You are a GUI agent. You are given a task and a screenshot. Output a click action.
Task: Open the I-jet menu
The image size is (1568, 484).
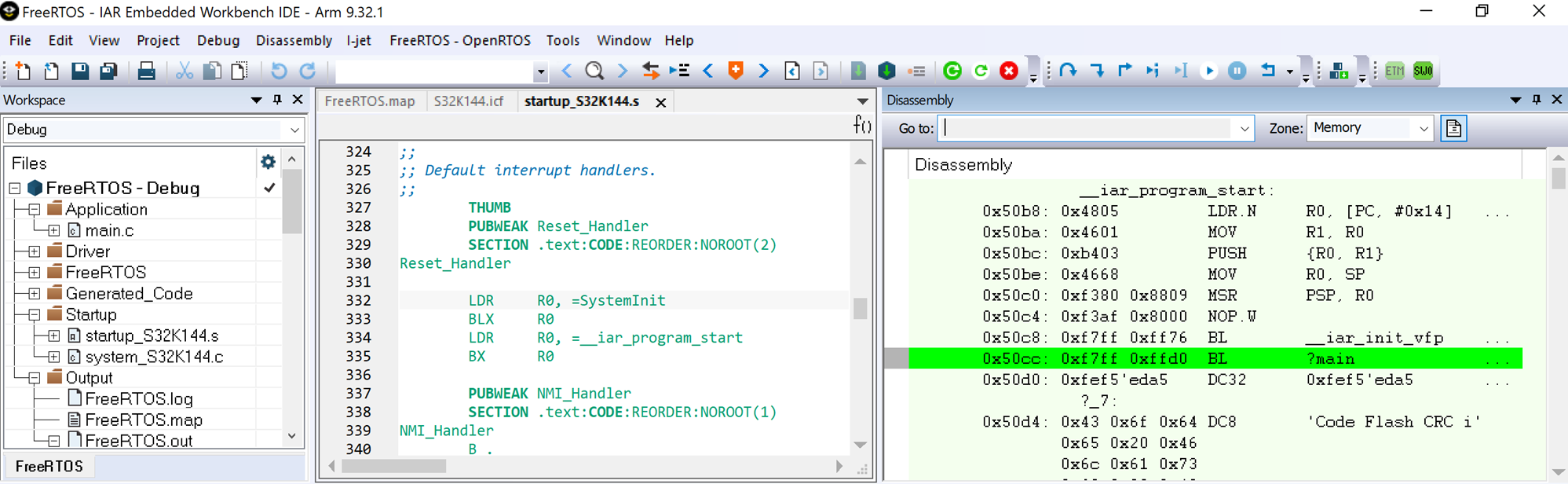[359, 40]
